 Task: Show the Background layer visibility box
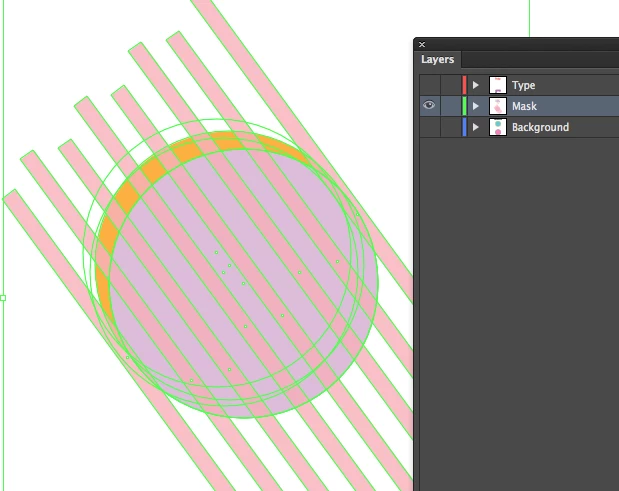[430, 127]
